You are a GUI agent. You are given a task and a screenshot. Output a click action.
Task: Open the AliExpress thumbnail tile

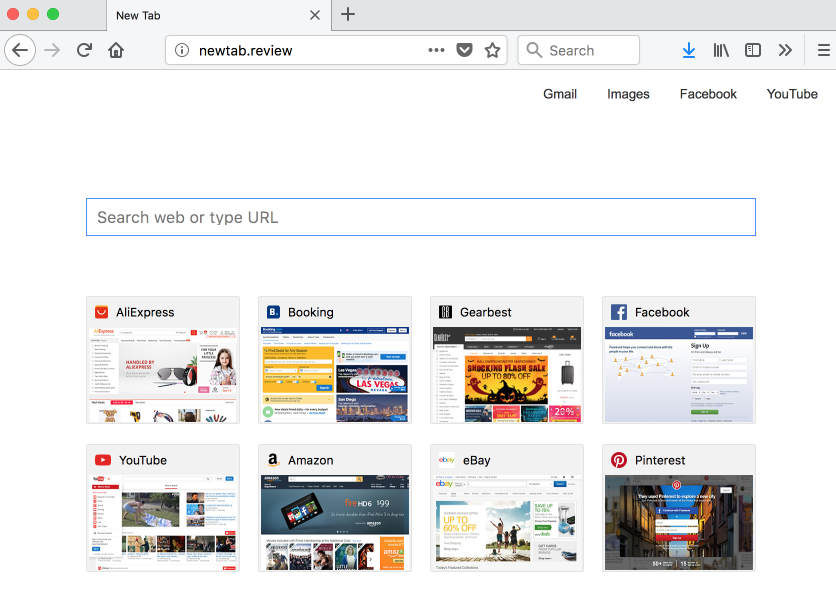point(163,360)
